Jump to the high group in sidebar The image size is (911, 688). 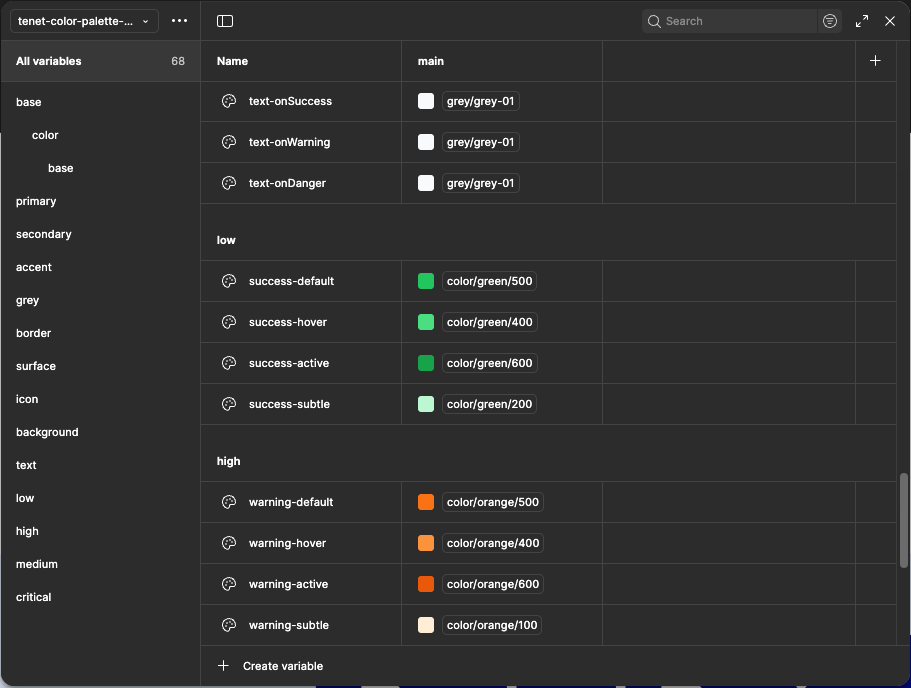coord(27,532)
